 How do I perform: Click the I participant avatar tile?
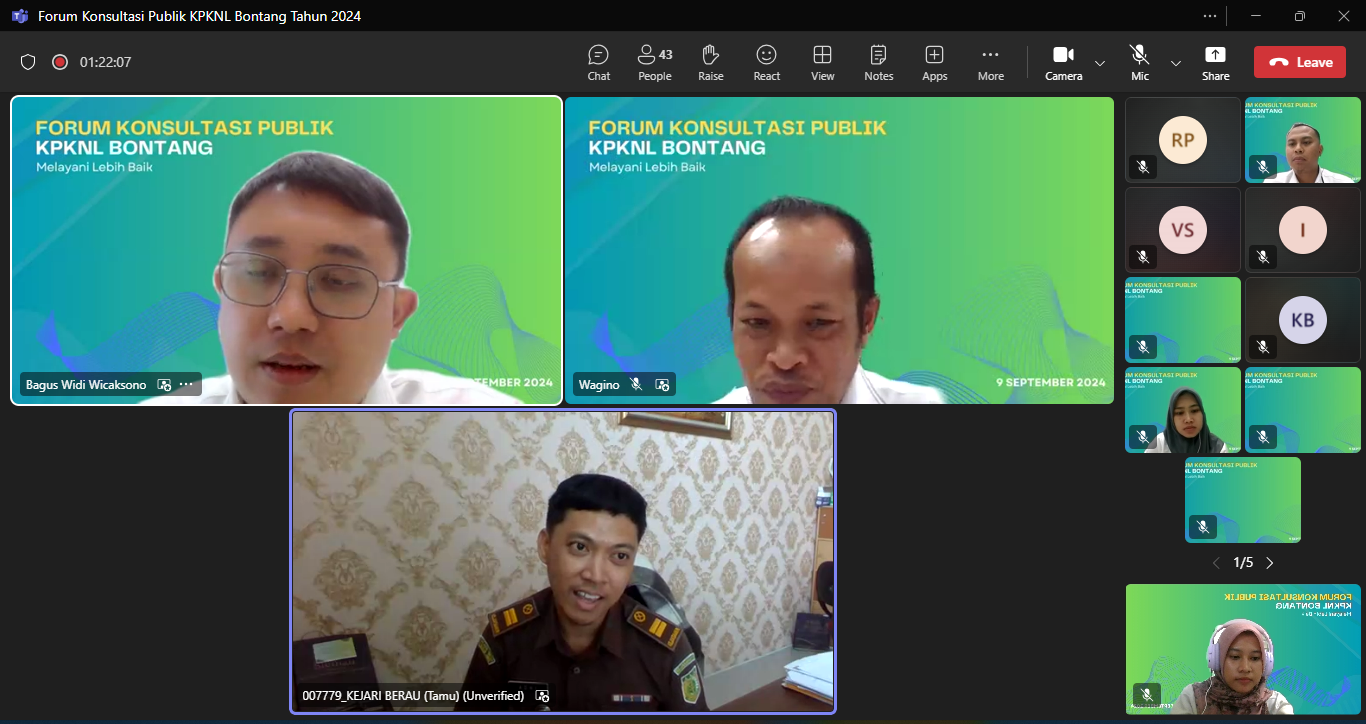click(x=1303, y=230)
